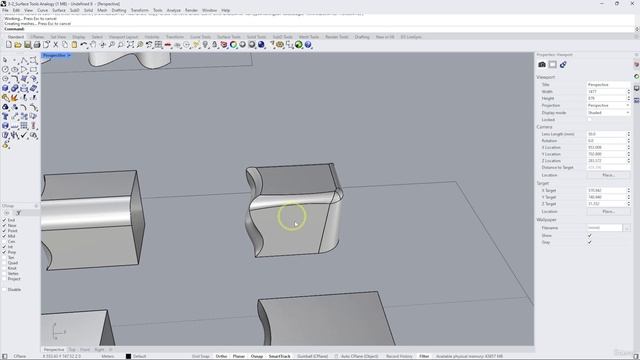Open the Surface menu
This screenshot has width=640, height=360.
click(59, 10)
